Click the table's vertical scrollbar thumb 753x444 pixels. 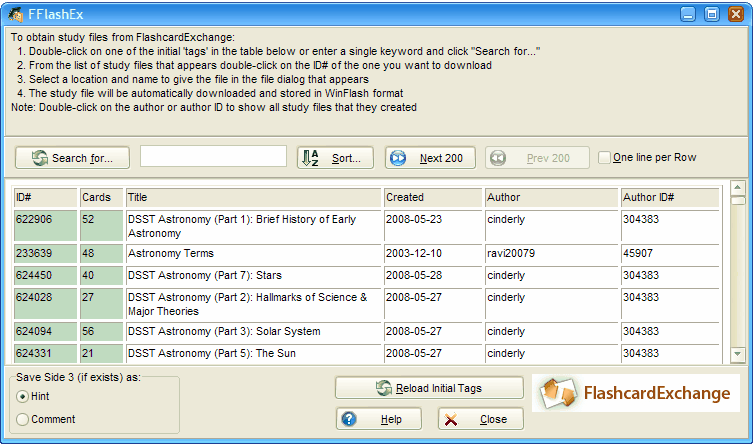[x=738, y=200]
